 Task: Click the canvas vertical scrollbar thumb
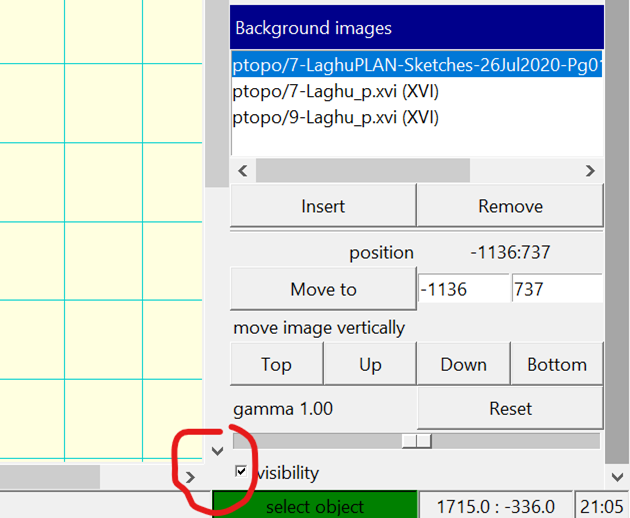point(217,93)
